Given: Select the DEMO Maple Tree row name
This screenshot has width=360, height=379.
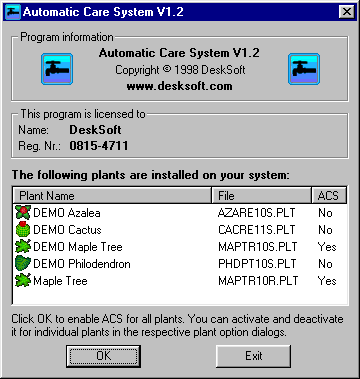Looking at the screenshot, I should [x=78, y=247].
